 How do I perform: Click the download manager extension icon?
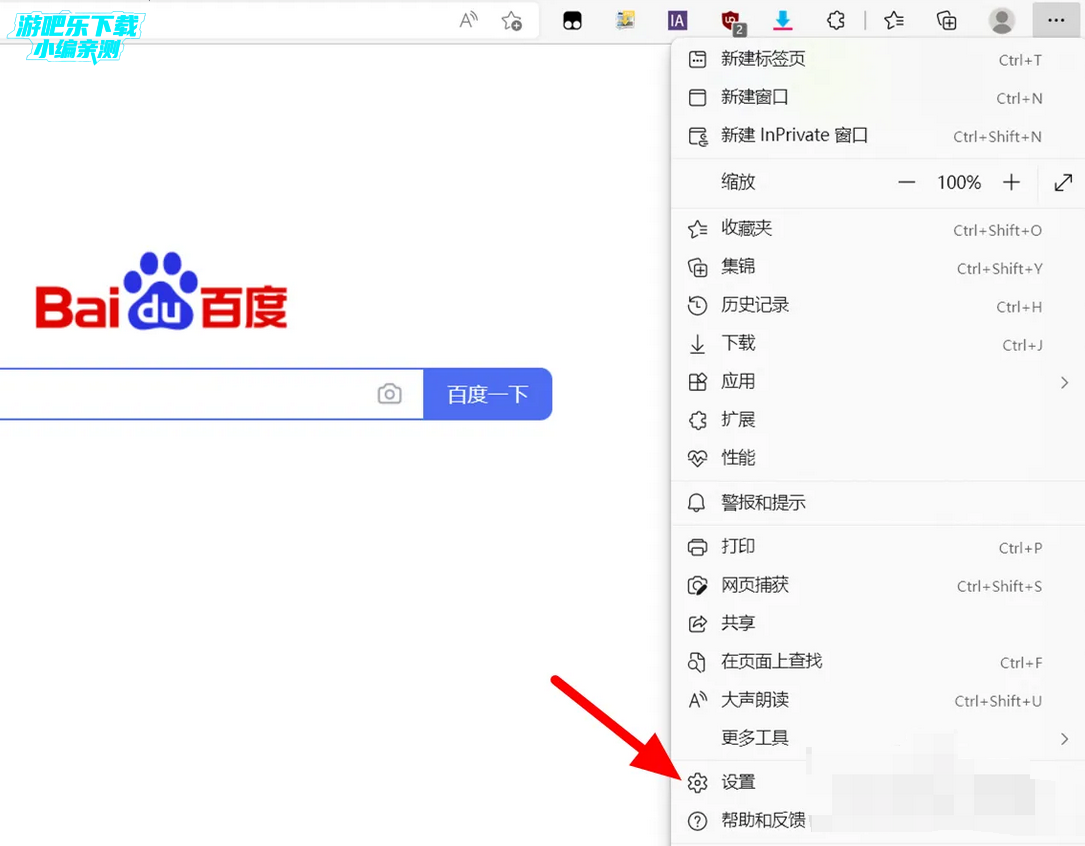(783, 21)
